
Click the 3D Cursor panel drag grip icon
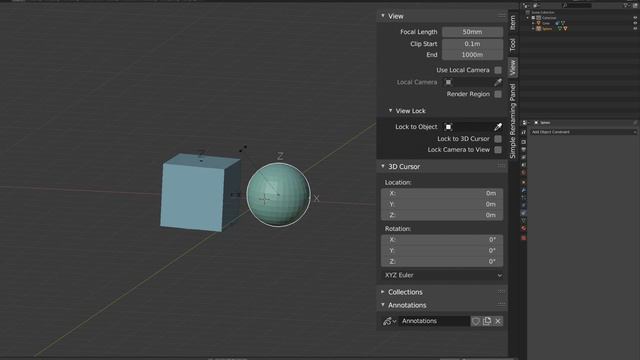(501, 166)
